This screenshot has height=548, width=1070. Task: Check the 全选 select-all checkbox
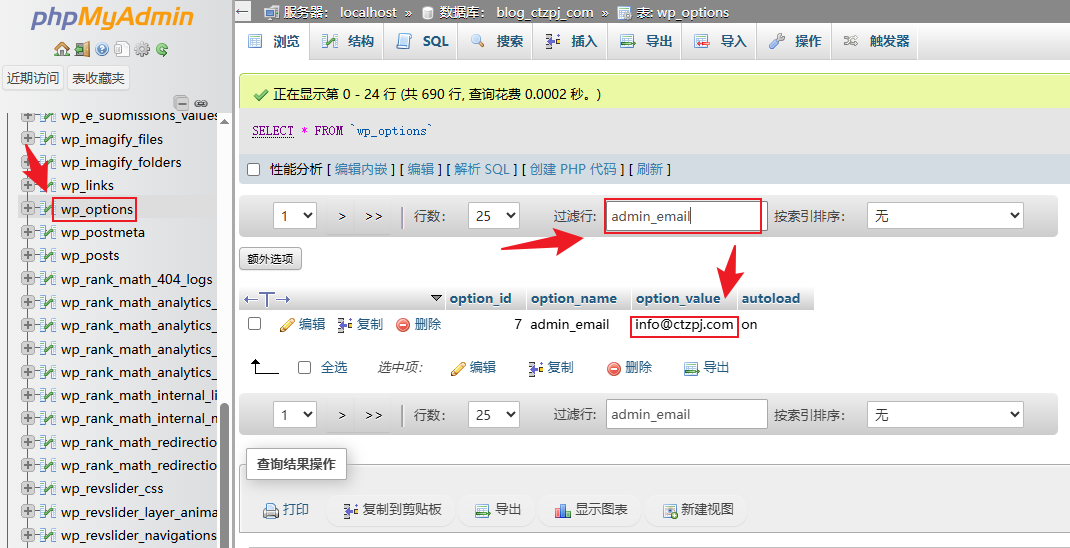coord(305,368)
